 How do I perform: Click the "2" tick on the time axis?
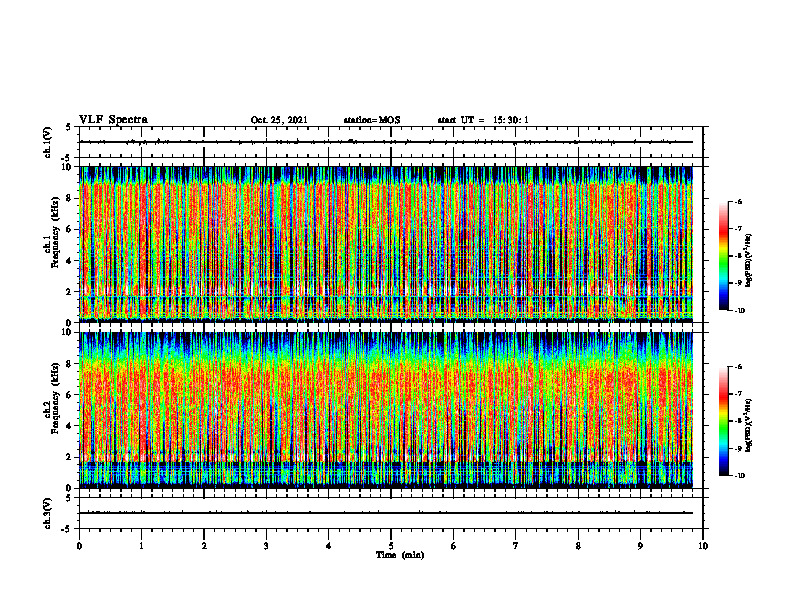[204, 546]
